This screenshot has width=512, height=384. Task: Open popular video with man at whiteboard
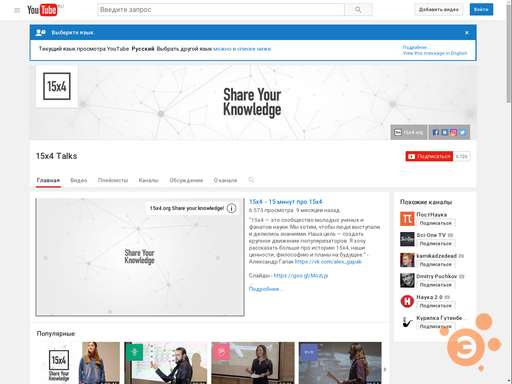(x=166, y=363)
